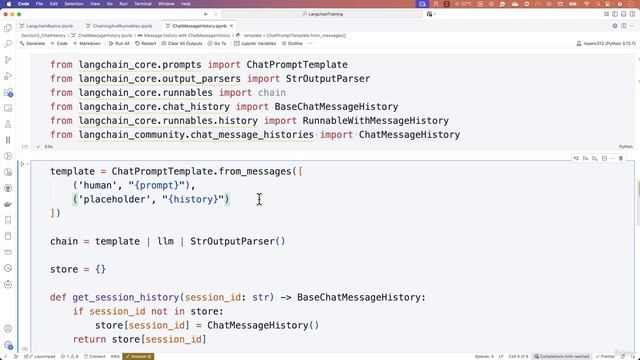Add a new Markdown cell
This screenshot has height=360, width=640.
tap(87, 43)
